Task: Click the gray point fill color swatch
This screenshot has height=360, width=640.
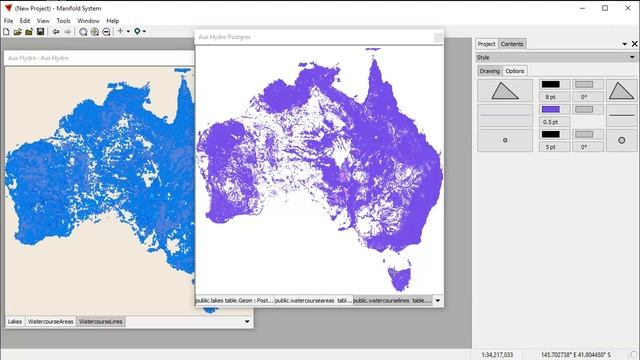Action: [584, 134]
